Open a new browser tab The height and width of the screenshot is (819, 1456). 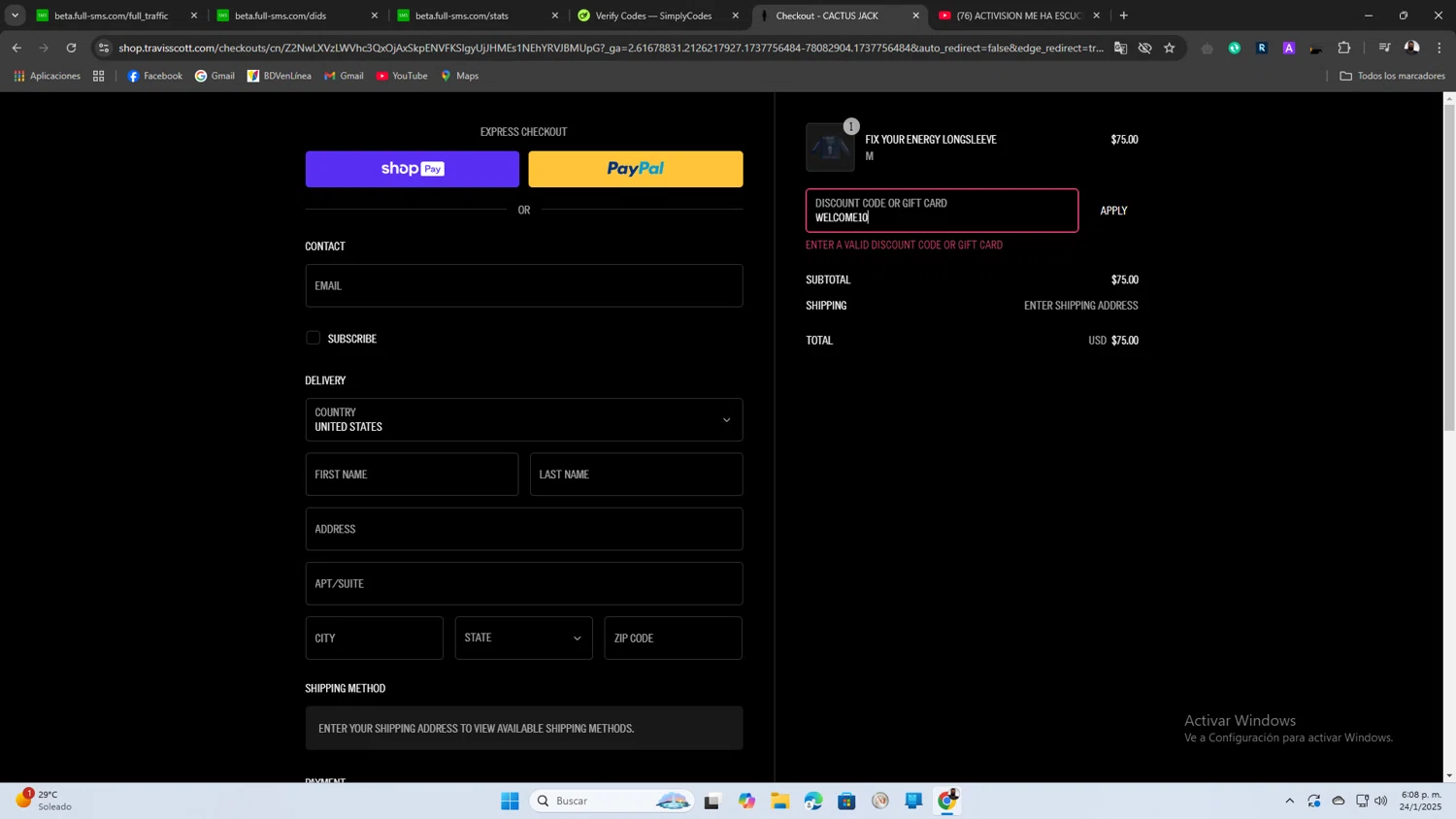click(1124, 16)
